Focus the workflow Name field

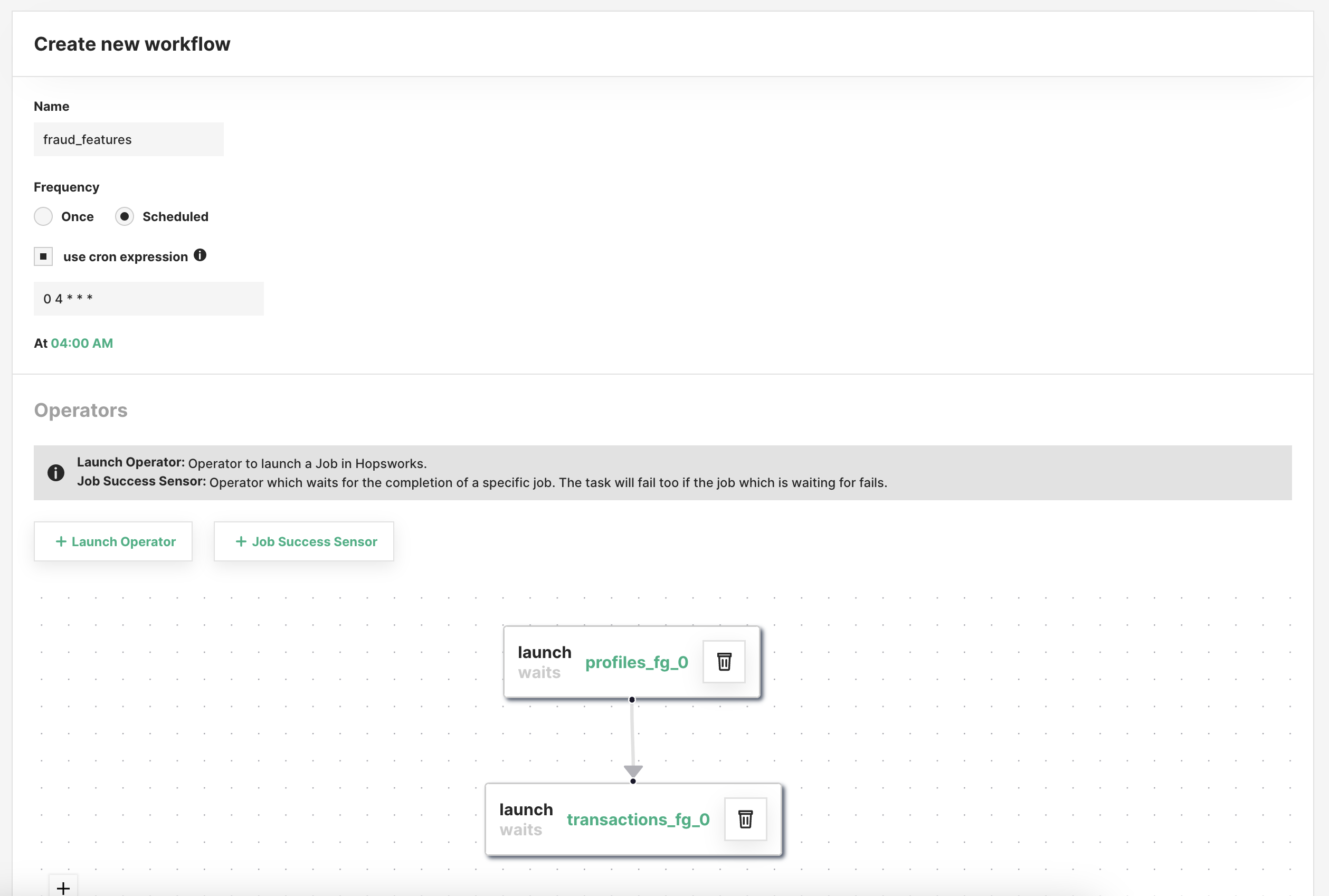point(129,139)
